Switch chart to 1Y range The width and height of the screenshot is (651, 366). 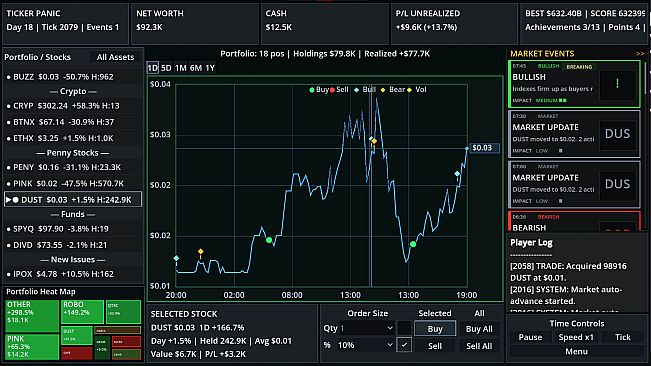pyautogui.click(x=210, y=68)
